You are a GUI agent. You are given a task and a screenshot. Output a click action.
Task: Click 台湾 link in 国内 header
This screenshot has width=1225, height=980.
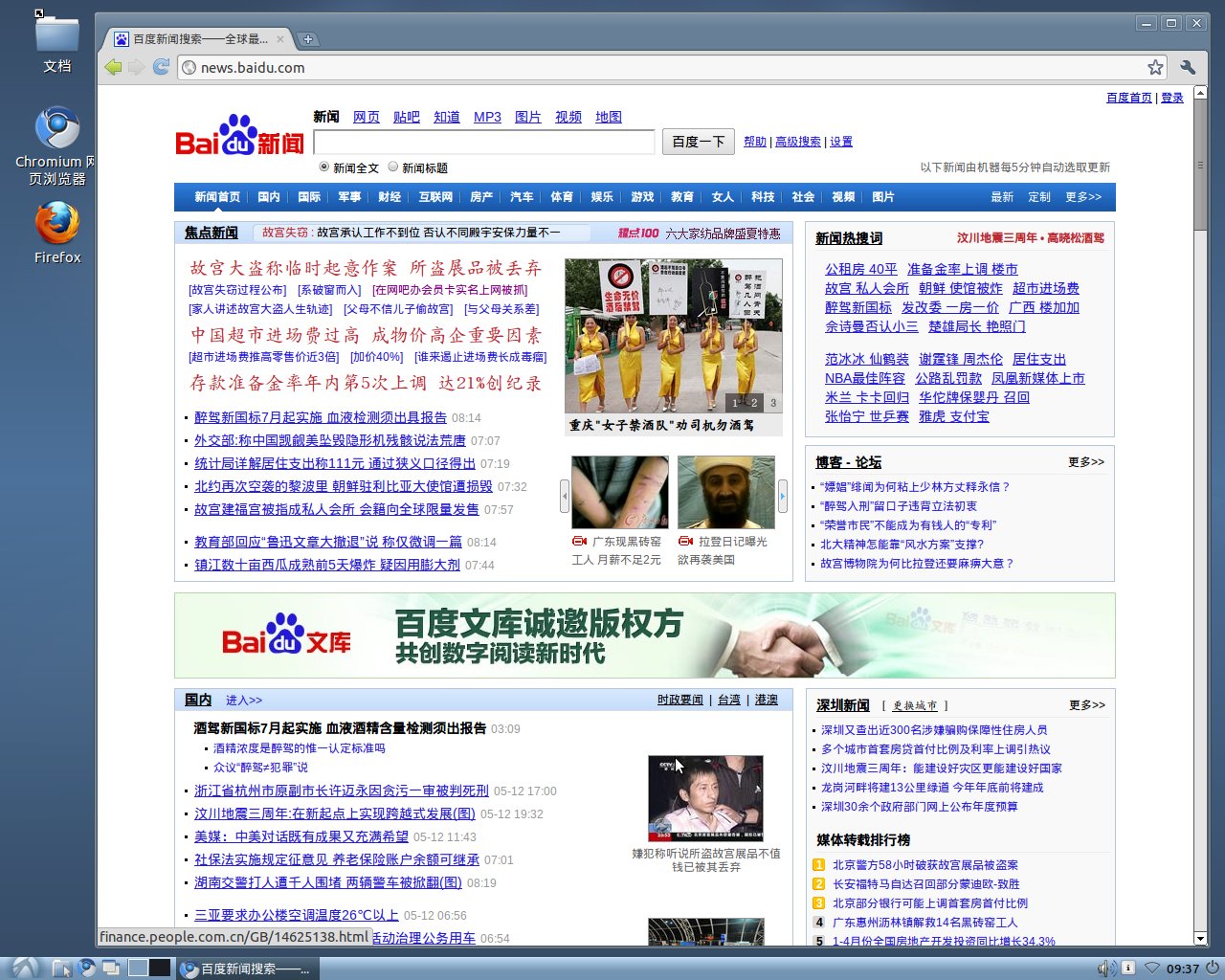(729, 701)
